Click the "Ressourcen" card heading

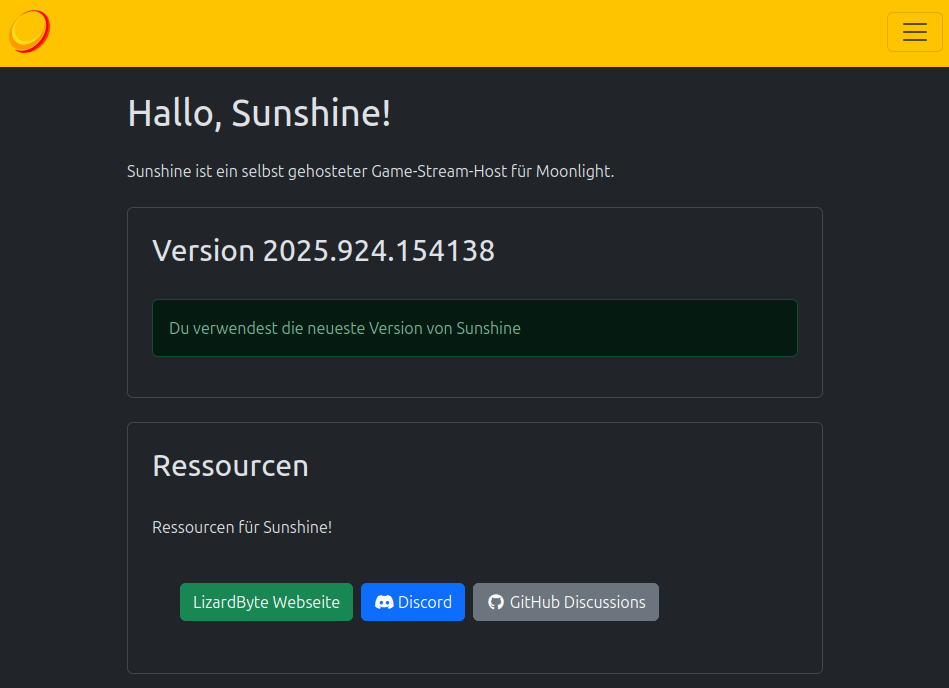[x=230, y=466]
